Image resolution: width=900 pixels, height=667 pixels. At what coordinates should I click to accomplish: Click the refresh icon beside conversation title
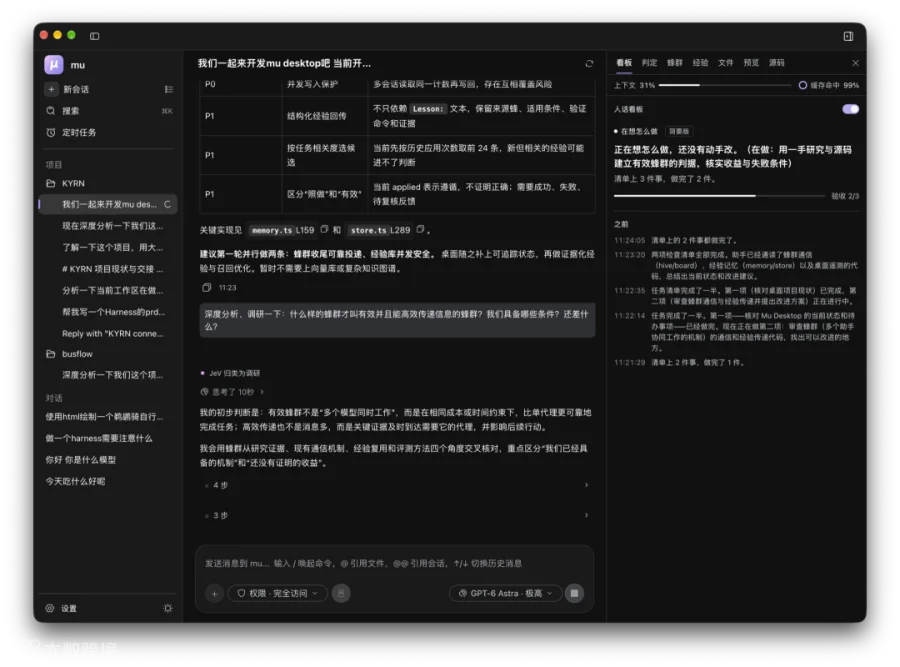pos(589,64)
